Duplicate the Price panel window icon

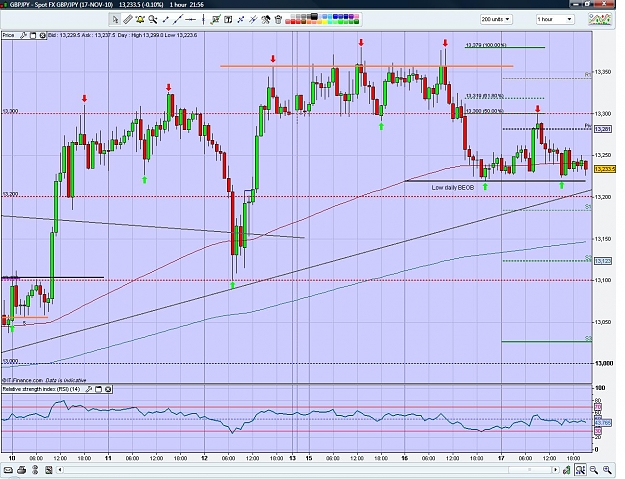coord(33,35)
